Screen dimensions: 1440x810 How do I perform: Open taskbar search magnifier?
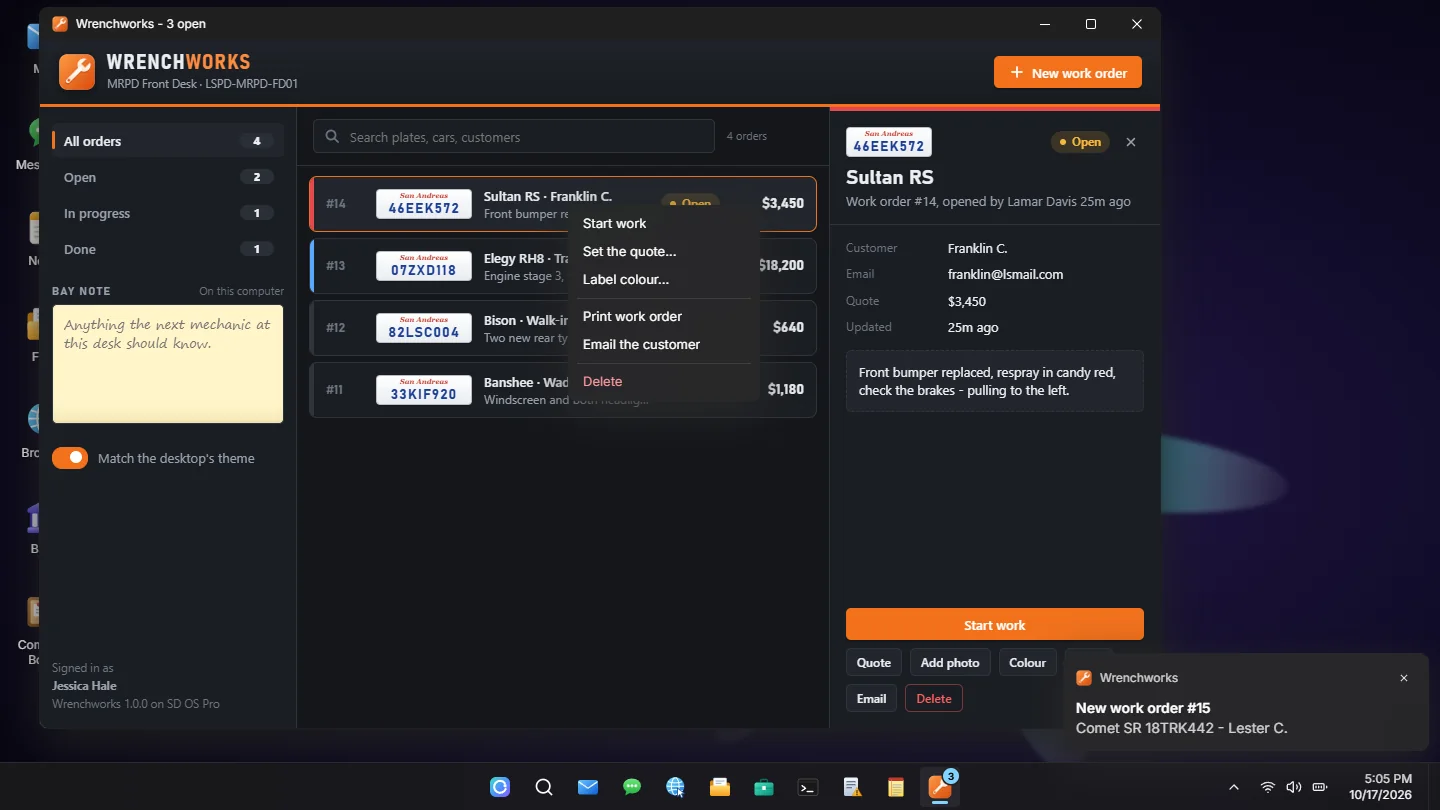click(x=544, y=787)
